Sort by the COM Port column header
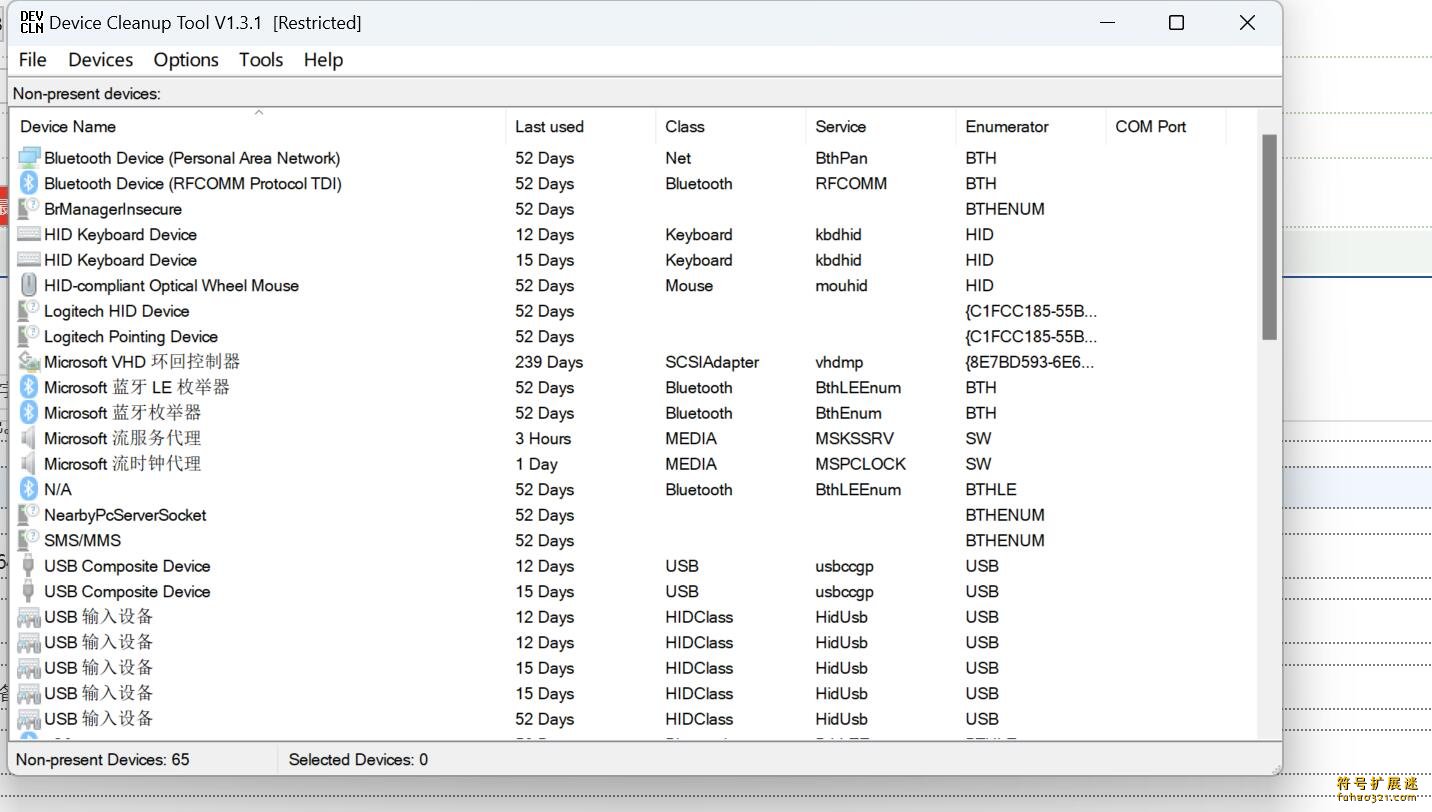1432x812 pixels. coord(1166,127)
